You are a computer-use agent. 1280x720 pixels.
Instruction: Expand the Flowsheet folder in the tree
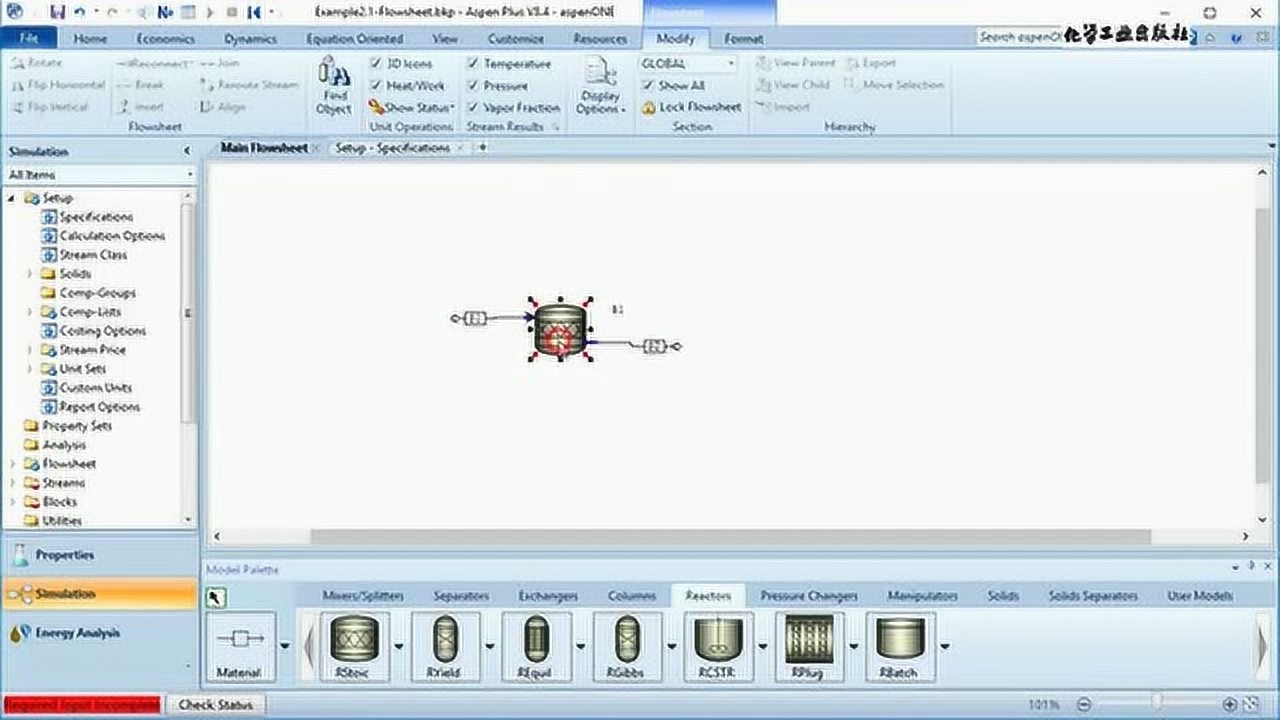13,464
